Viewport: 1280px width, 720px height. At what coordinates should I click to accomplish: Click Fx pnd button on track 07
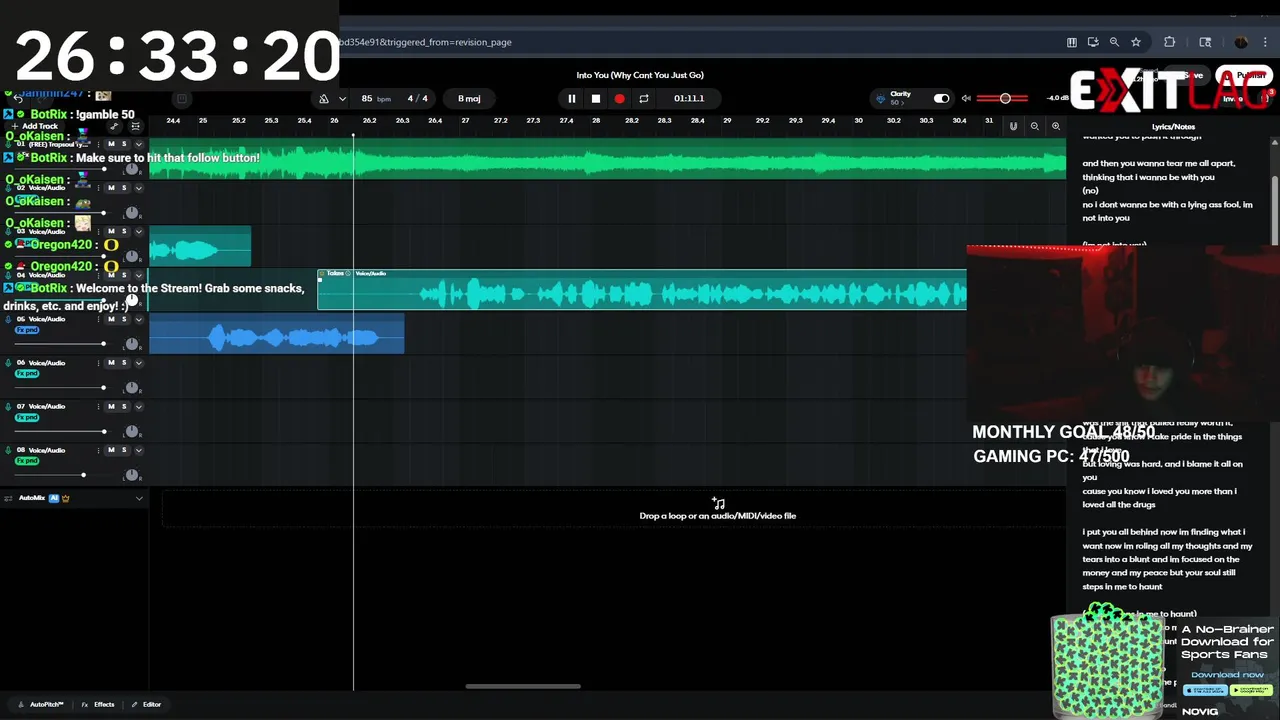[x=27, y=417]
